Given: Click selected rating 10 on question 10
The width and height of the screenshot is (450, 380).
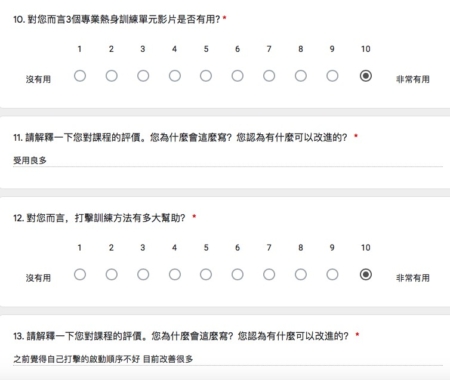Looking at the screenshot, I should [366, 76].
